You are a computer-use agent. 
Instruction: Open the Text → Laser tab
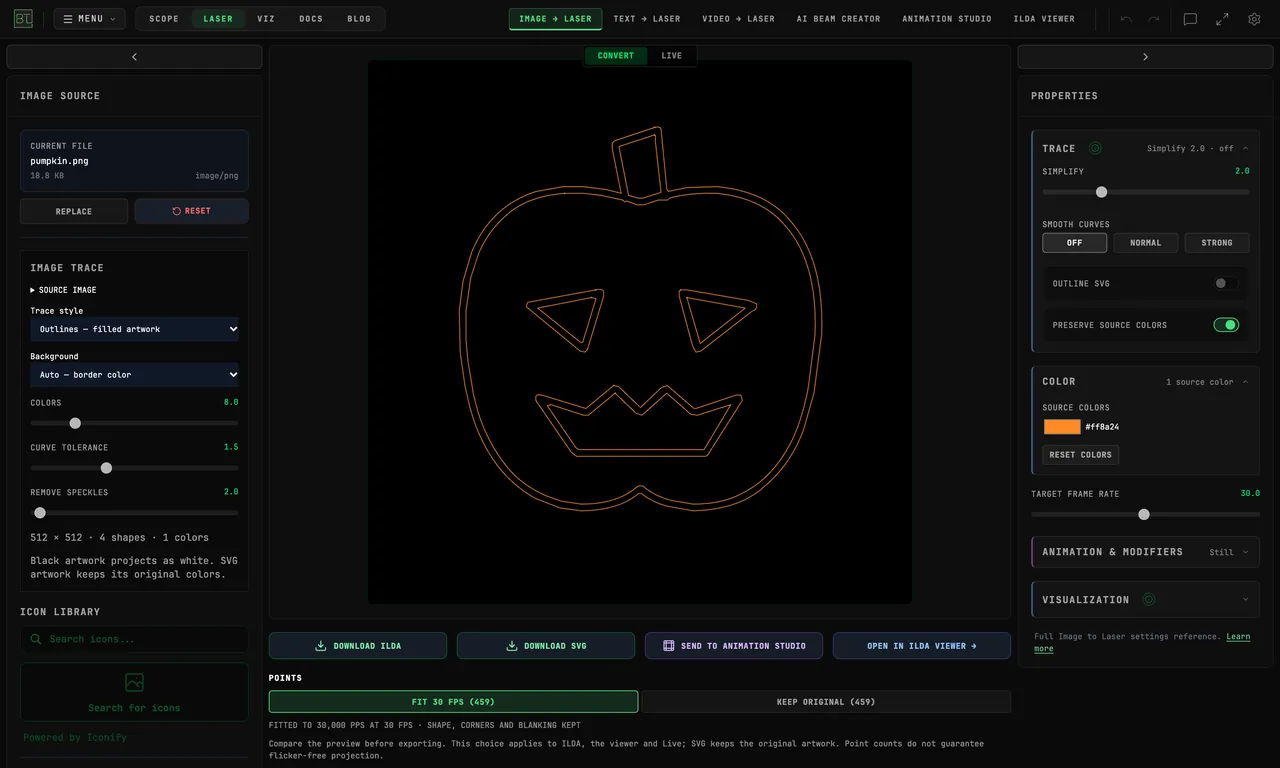[647, 19]
